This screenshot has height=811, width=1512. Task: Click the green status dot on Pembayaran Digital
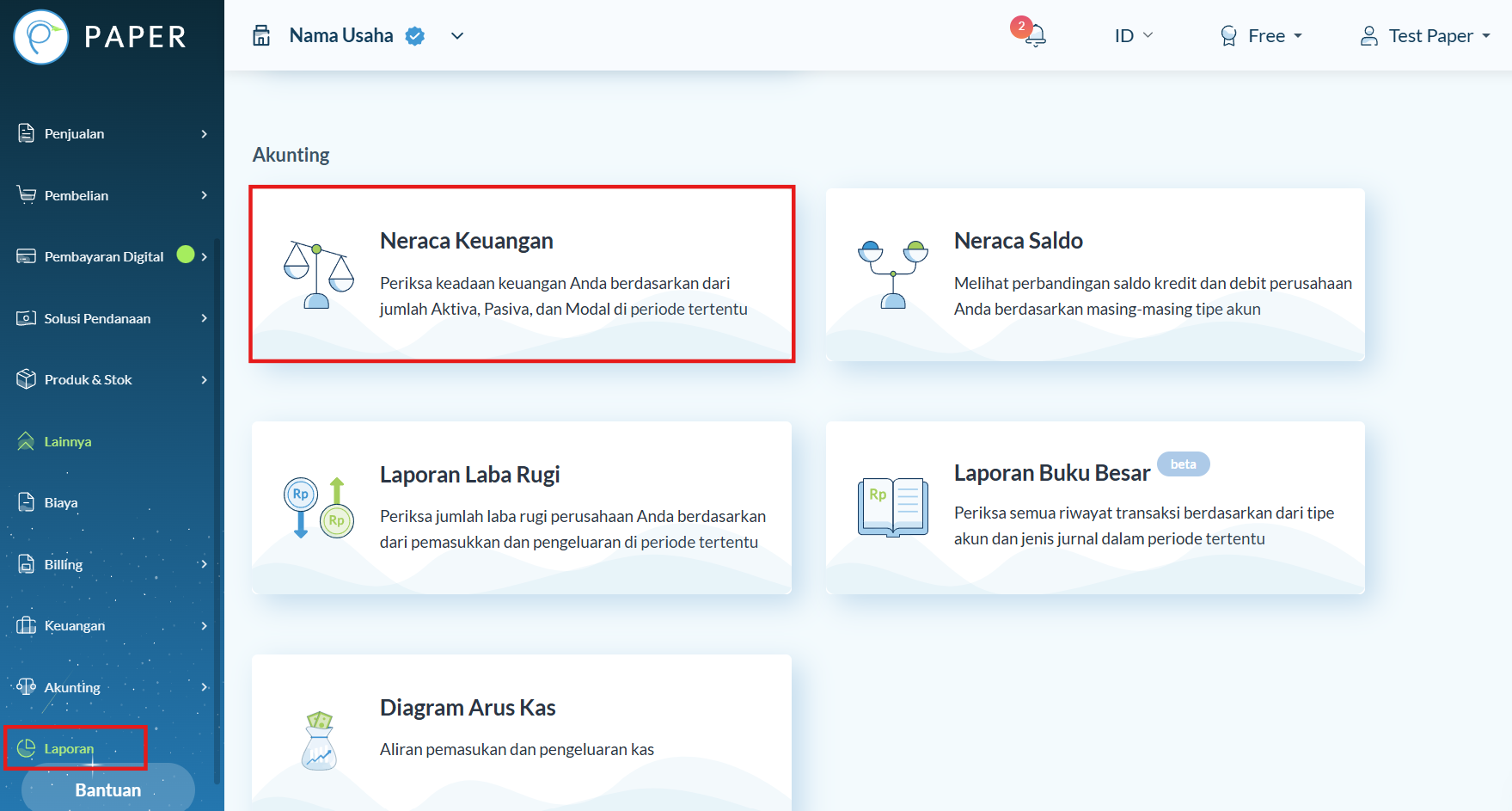coord(186,254)
